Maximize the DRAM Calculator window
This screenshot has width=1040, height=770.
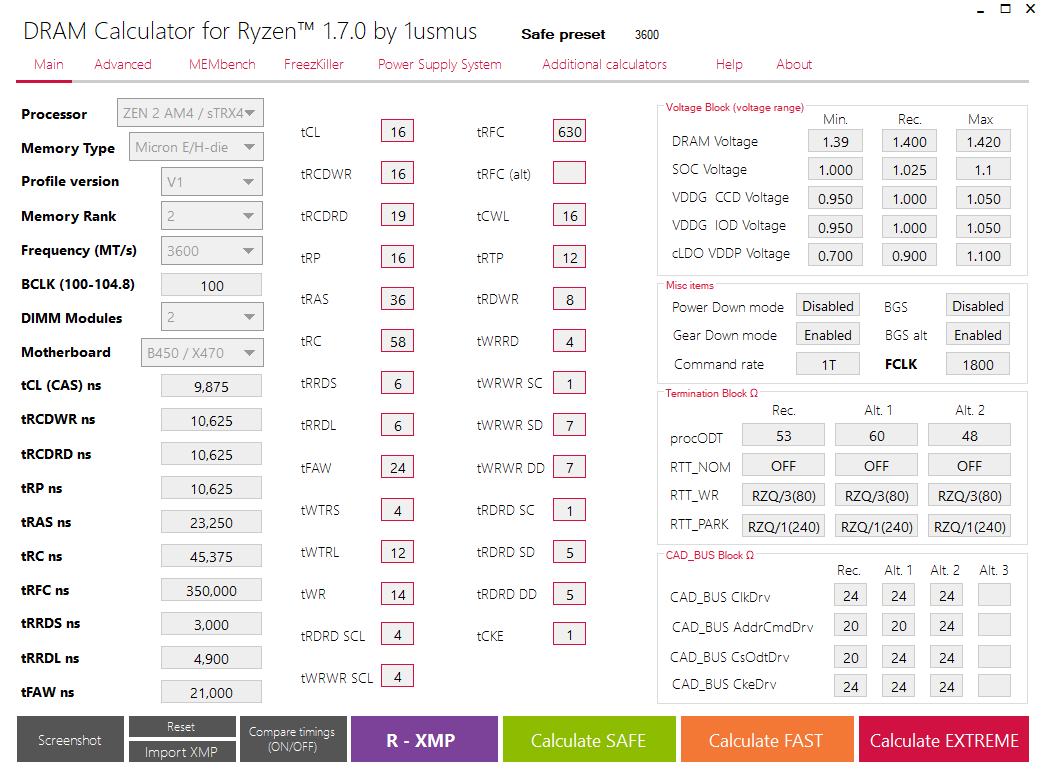[x=1006, y=9]
